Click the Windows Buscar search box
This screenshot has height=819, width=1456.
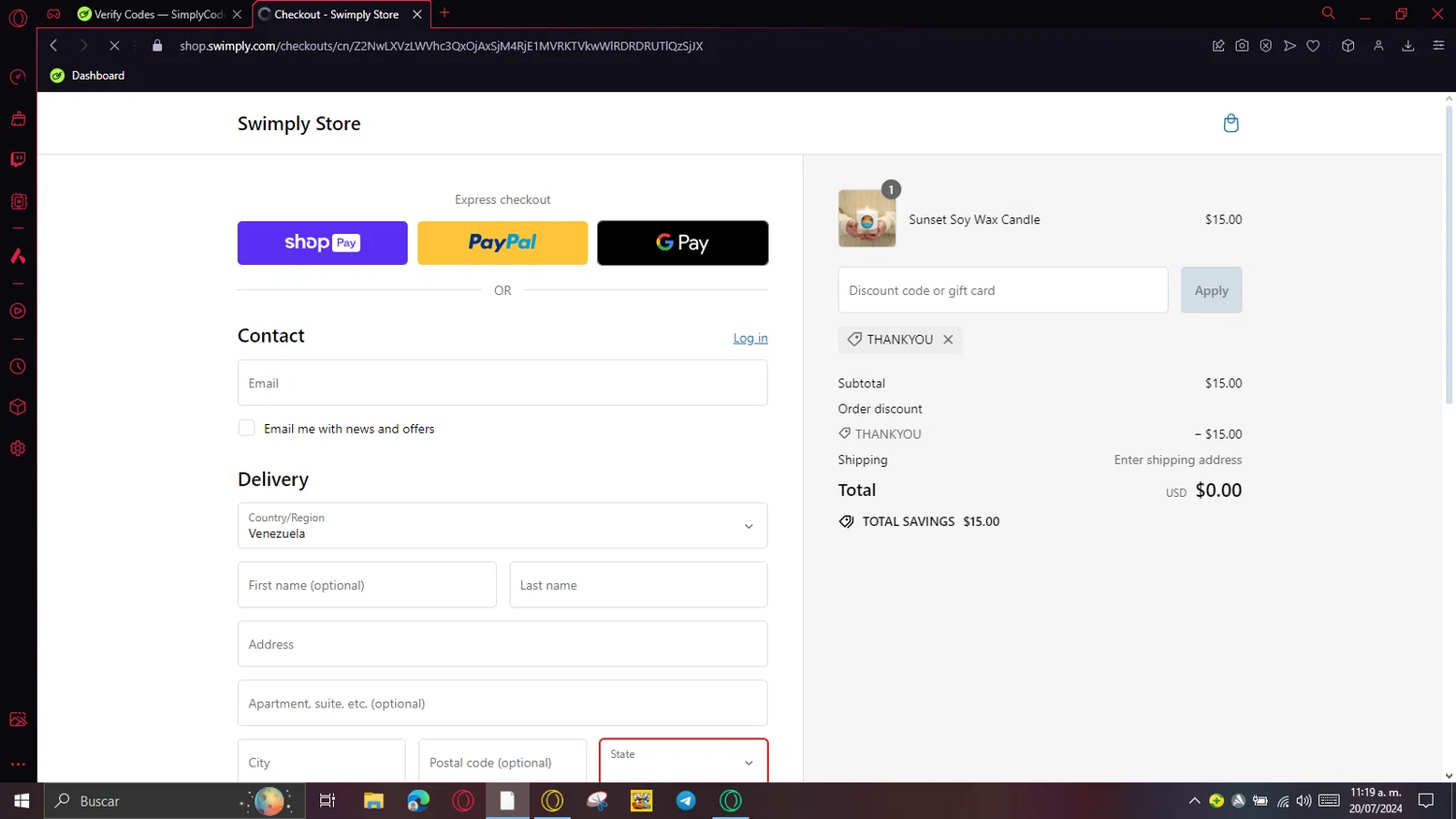173,801
